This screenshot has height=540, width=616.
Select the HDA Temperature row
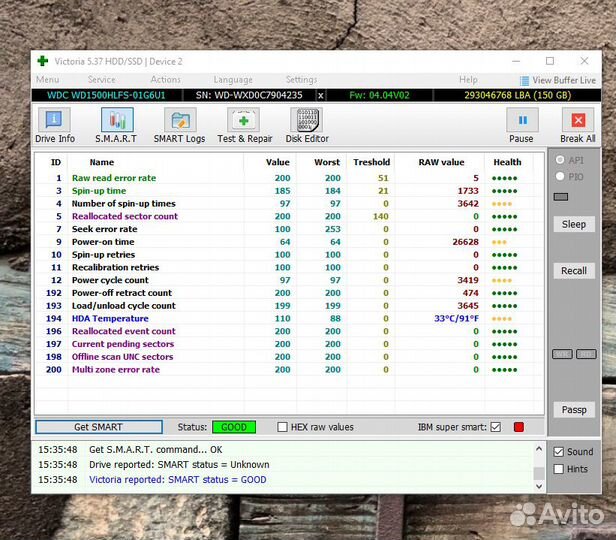[290, 319]
